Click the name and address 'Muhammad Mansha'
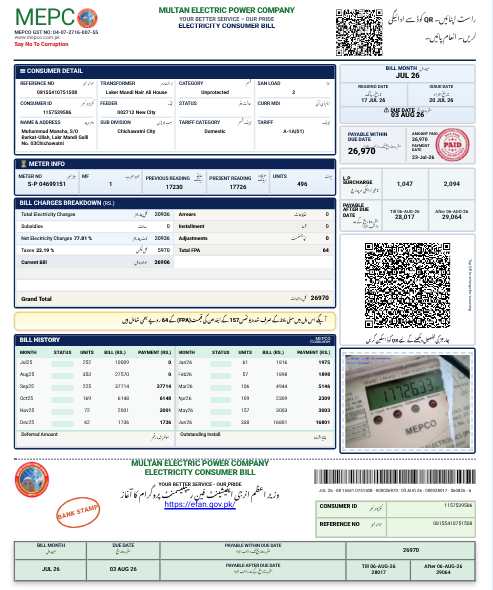Viewport: 493px width, 590px height. click(55, 137)
